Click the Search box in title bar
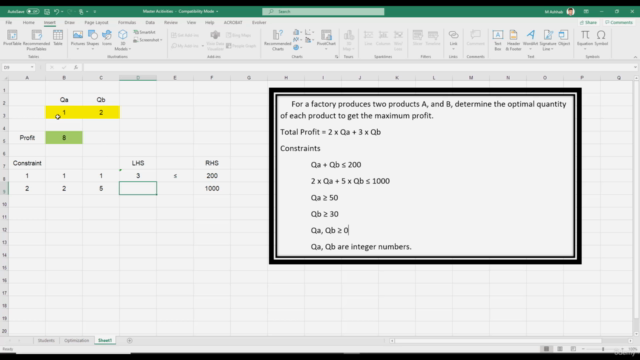This screenshot has height=360, width=640. (x=323, y=11)
